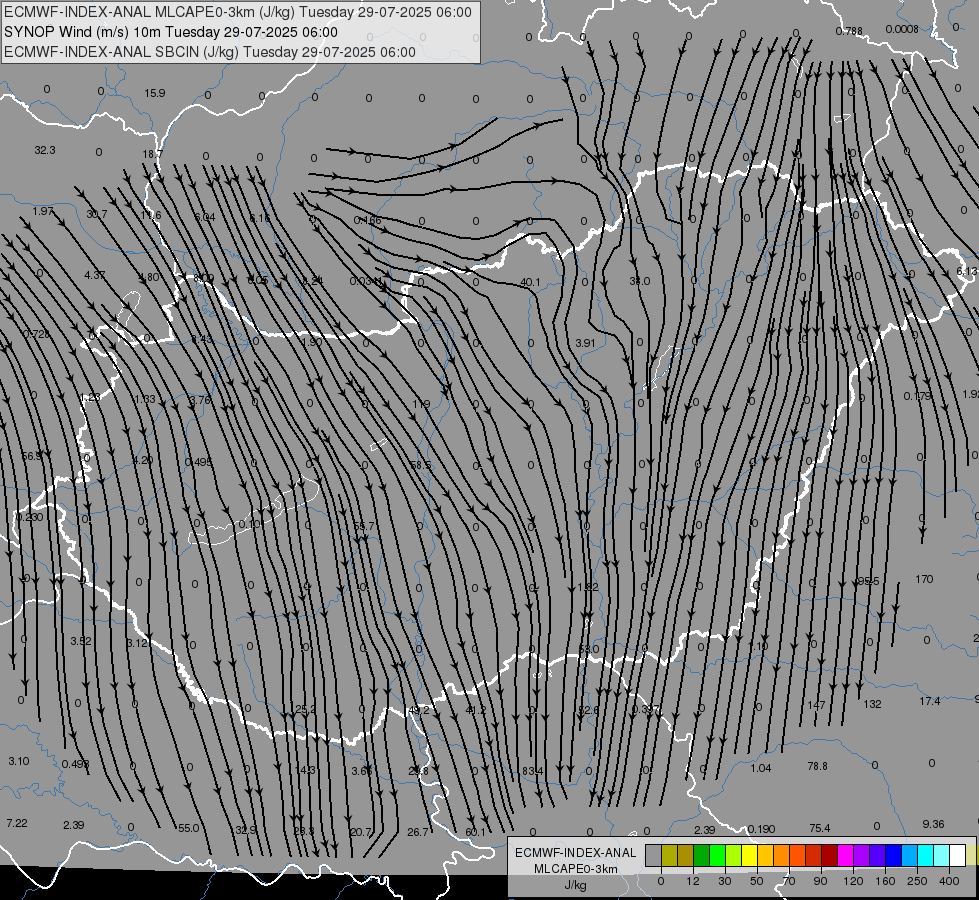
Task: Click the 83.4 map value
Action: [x=533, y=771]
